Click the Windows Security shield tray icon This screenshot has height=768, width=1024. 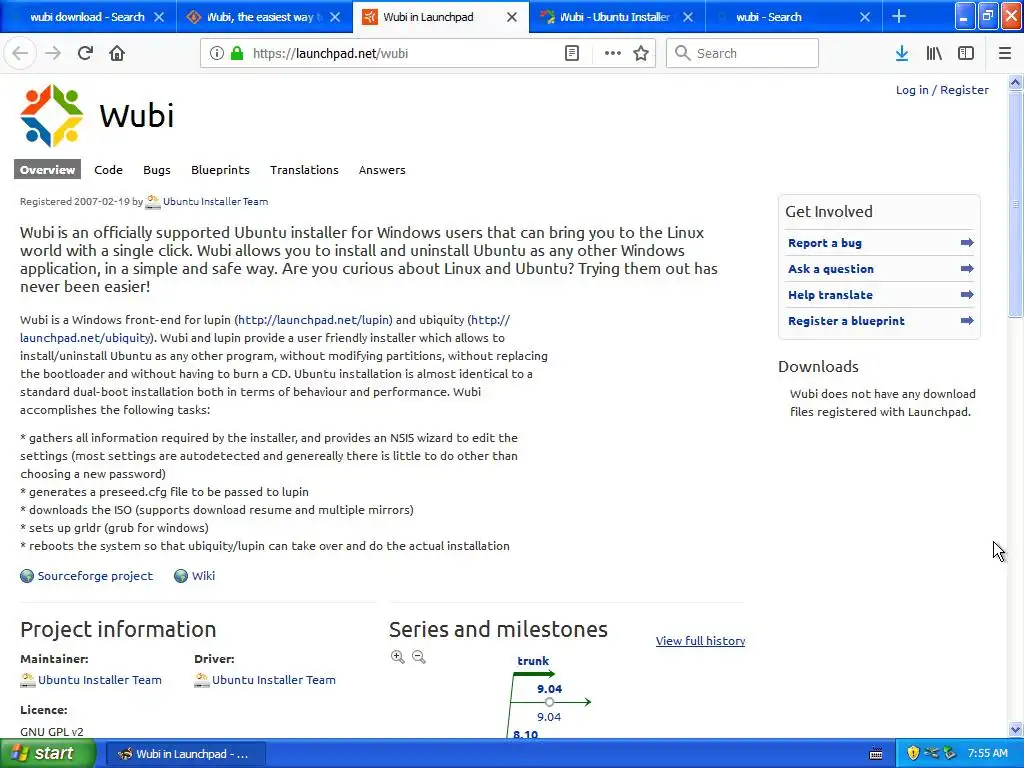tap(913, 753)
